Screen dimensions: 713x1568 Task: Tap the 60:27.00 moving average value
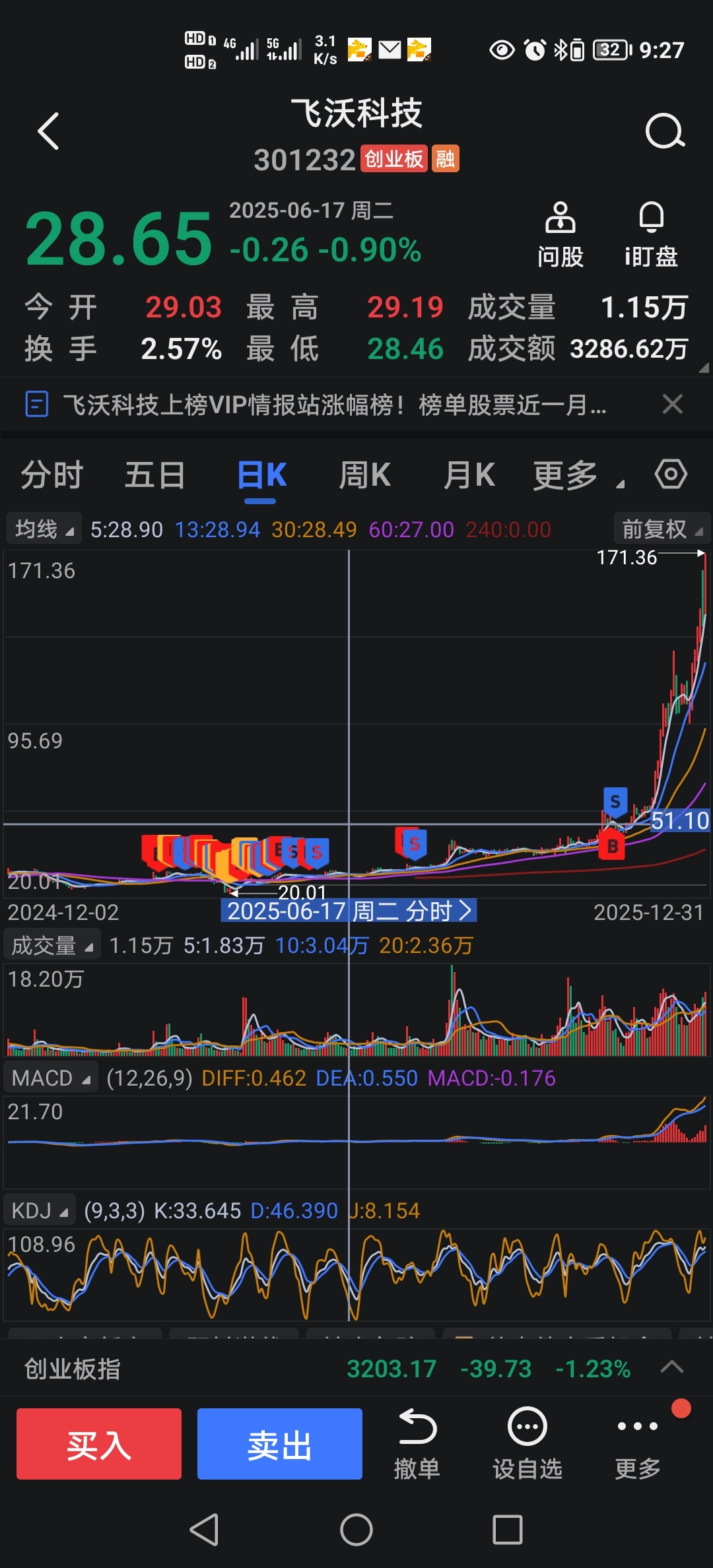pyautogui.click(x=411, y=529)
